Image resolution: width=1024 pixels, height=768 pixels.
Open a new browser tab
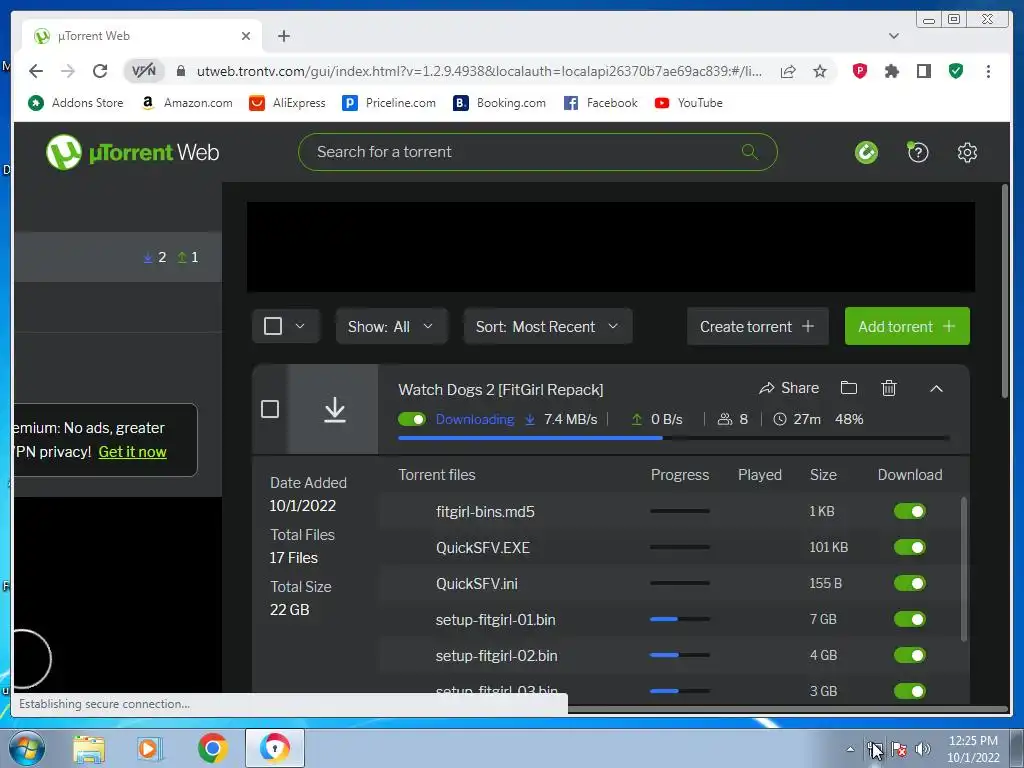tap(283, 36)
